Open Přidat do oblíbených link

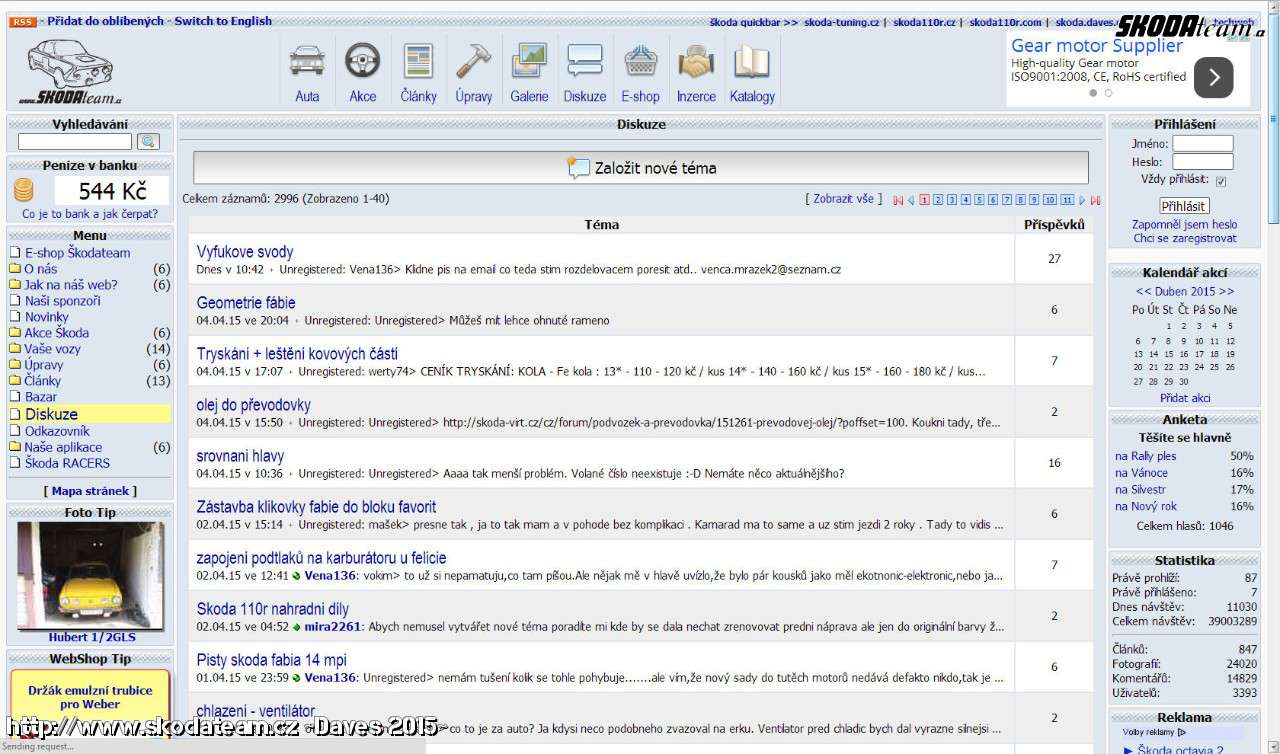click(105, 21)
